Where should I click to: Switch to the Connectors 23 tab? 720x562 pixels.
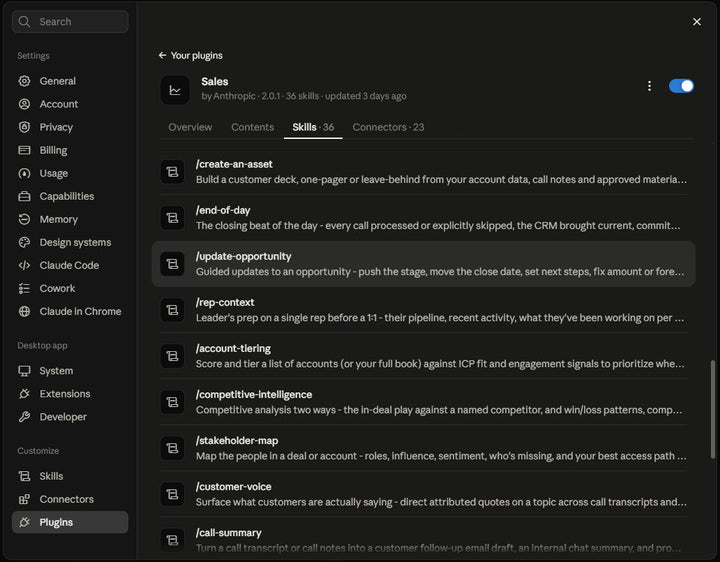coord(388,127)
